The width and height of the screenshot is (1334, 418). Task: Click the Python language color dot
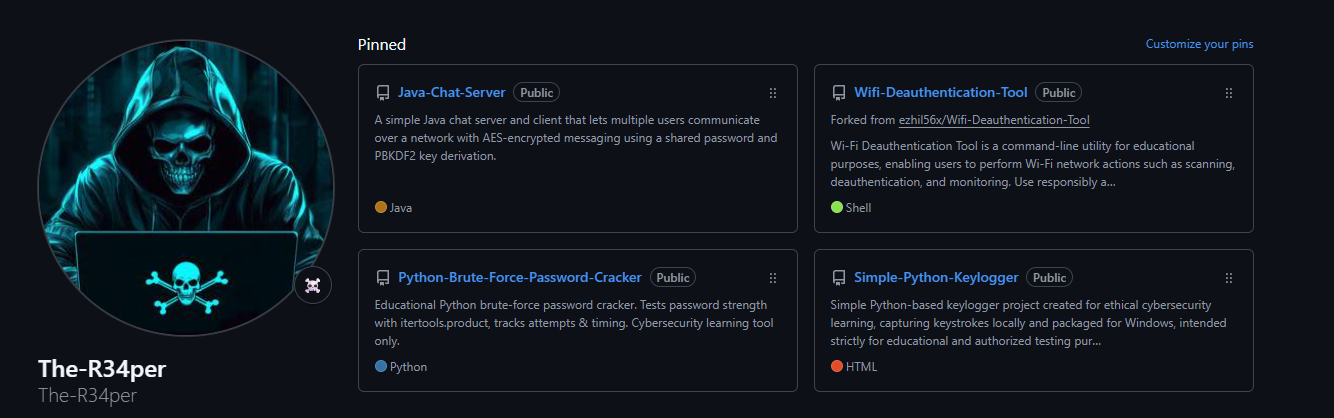(x=381, y=367)
